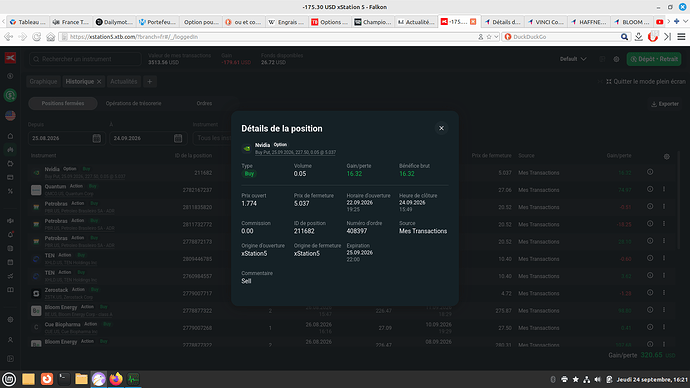Open new browser tab with plus icon
Viewport: 690px width, 388px height.
[x=676, y=21]
